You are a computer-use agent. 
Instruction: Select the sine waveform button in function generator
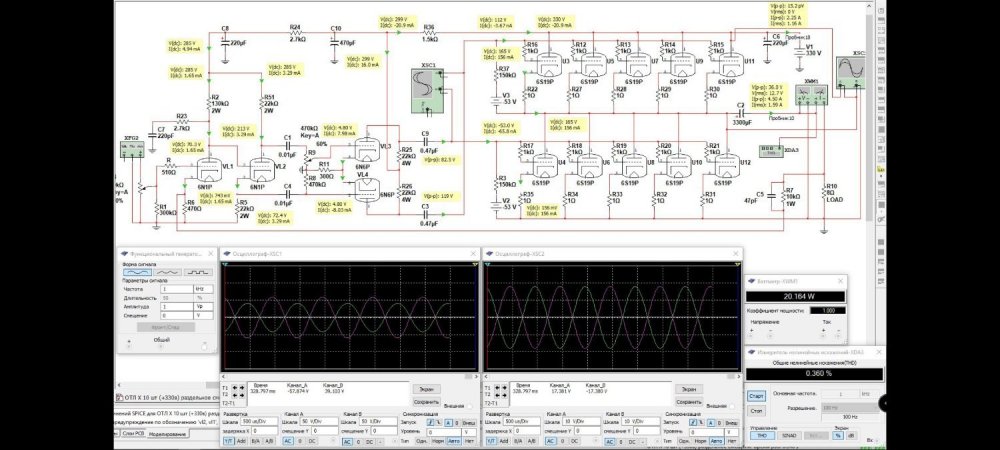click(x=137, y=272)
